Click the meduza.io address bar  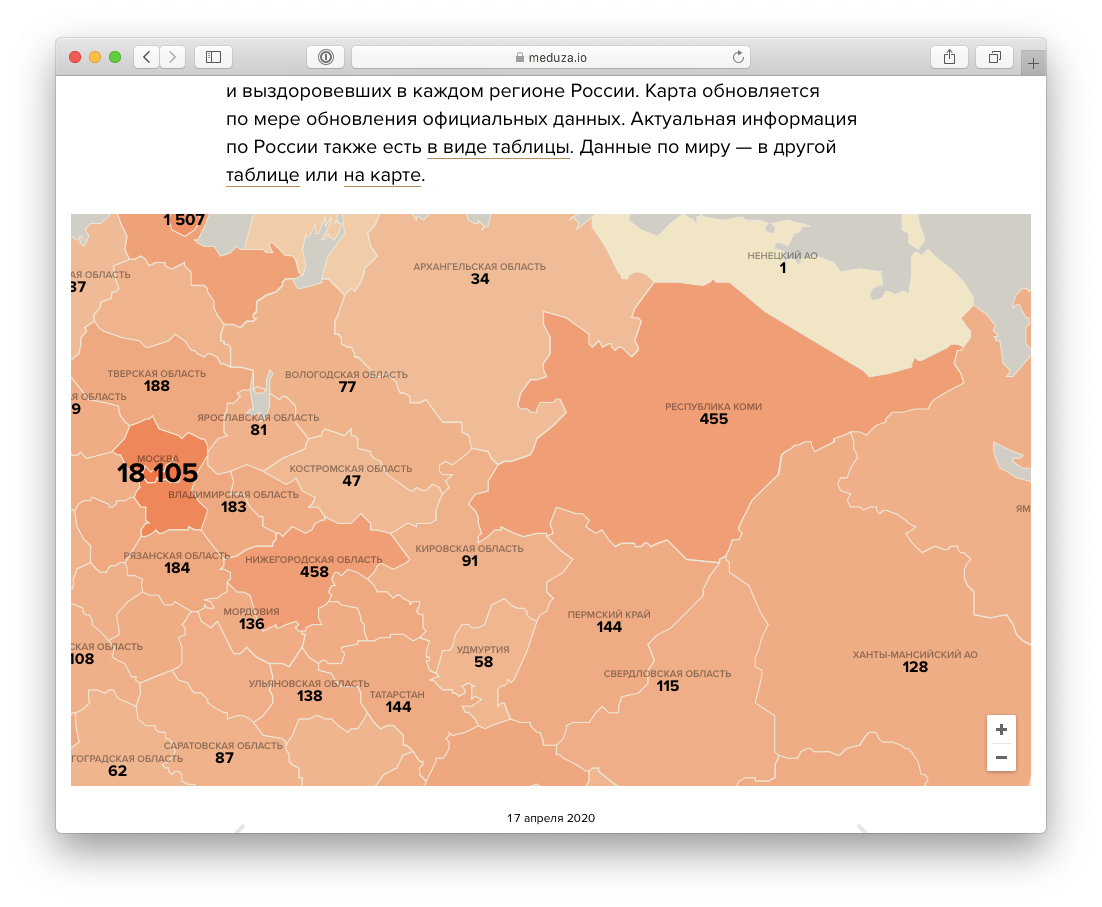[x=551, y=57]
